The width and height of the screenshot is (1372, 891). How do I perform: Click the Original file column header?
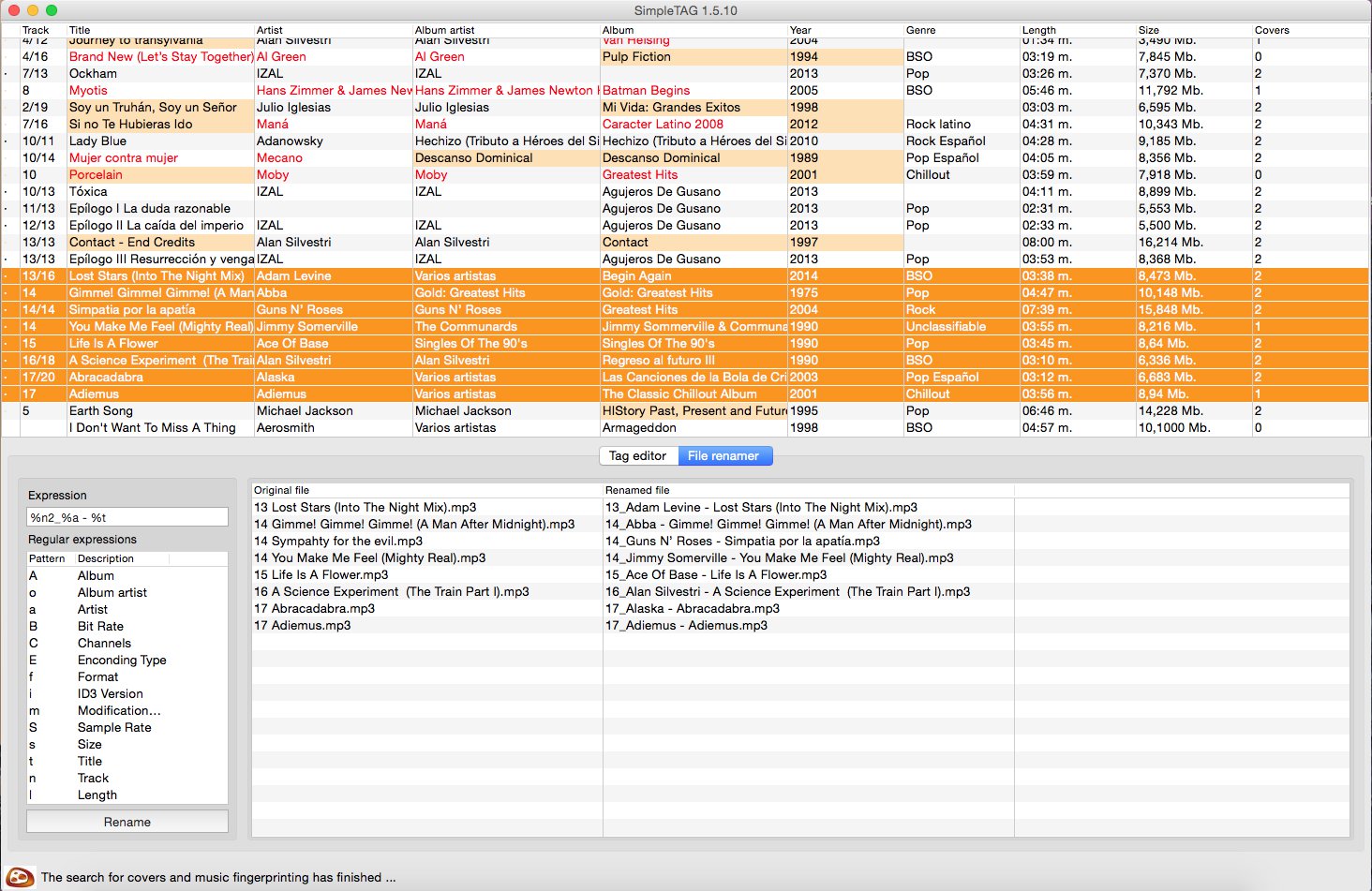281,490
